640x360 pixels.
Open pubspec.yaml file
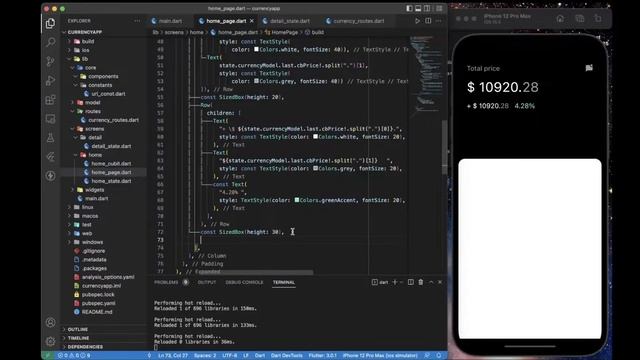pos(98,303)
